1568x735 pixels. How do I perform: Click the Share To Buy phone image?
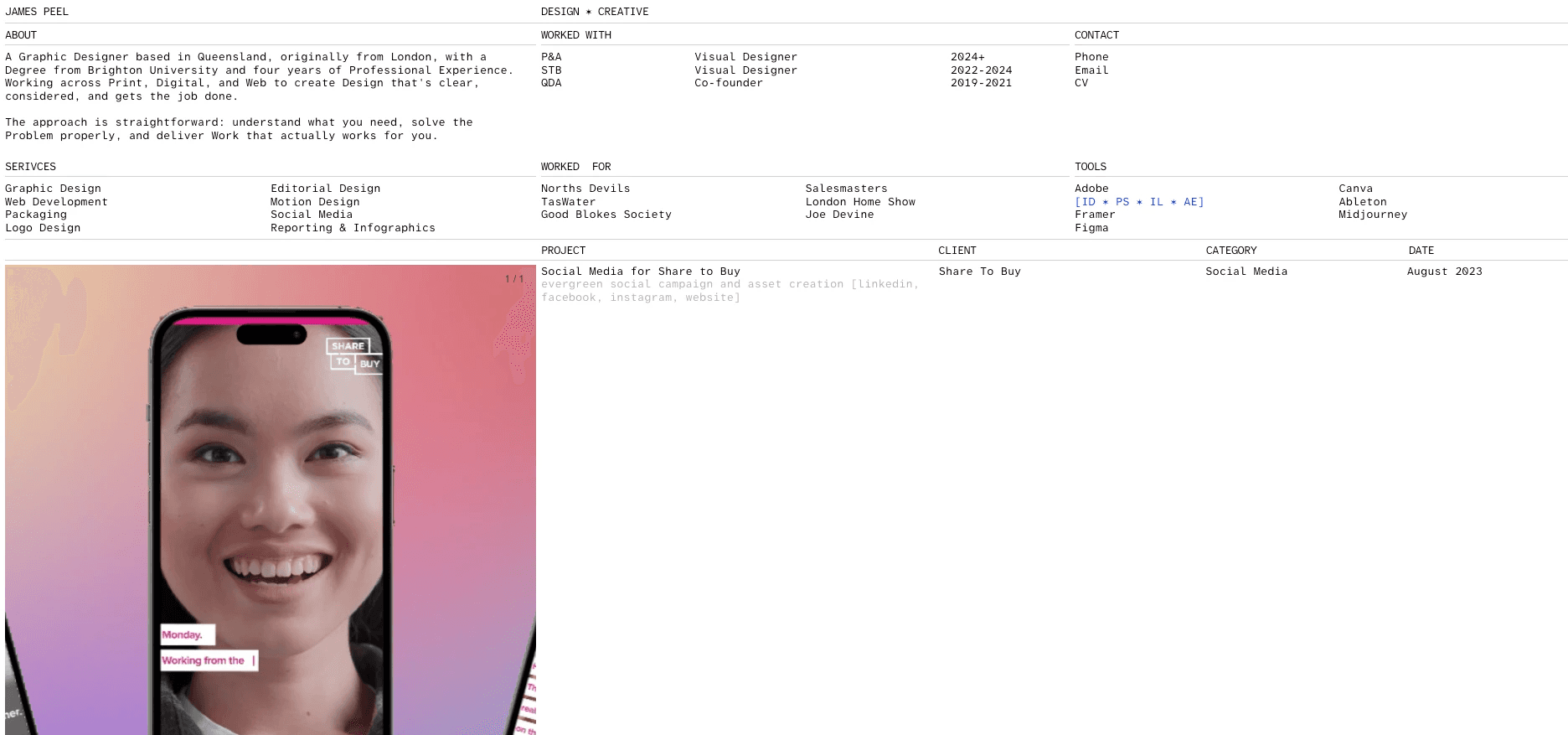(271, 499)
